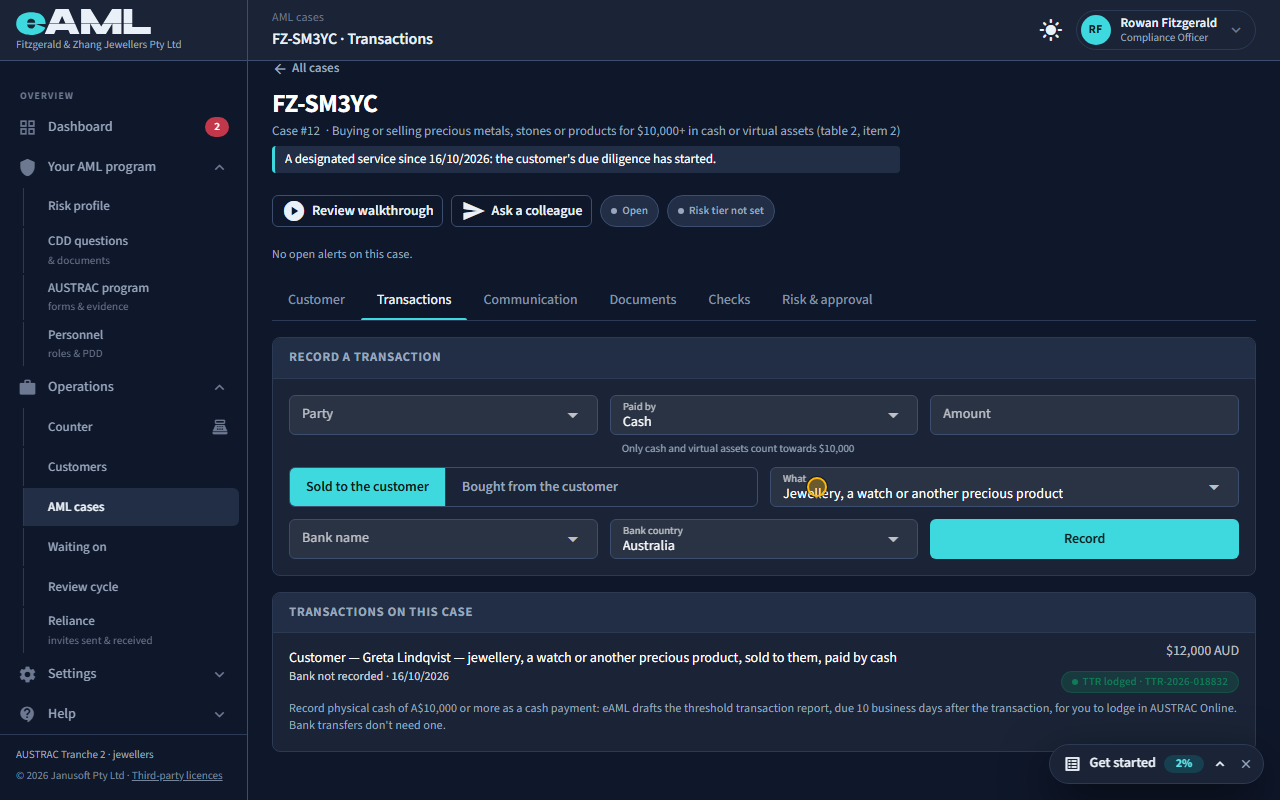Switch to the Customer tab
The image size is (1280, 800).
click(x=316, y=300)
